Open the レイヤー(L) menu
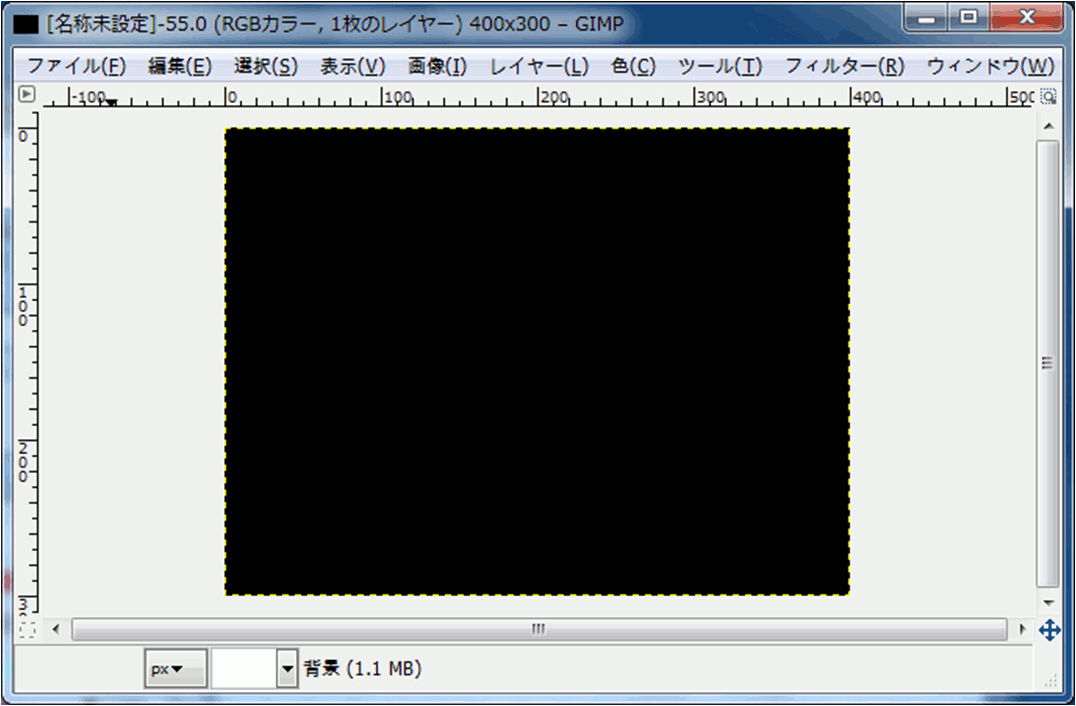The height and width of the screenshot is (706, 1076). click(x=539, y=67)
